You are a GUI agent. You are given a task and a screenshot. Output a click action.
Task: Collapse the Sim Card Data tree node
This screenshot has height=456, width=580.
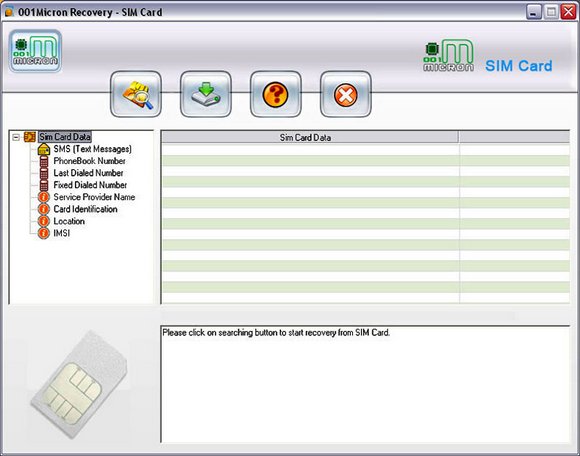pos(16,137)
